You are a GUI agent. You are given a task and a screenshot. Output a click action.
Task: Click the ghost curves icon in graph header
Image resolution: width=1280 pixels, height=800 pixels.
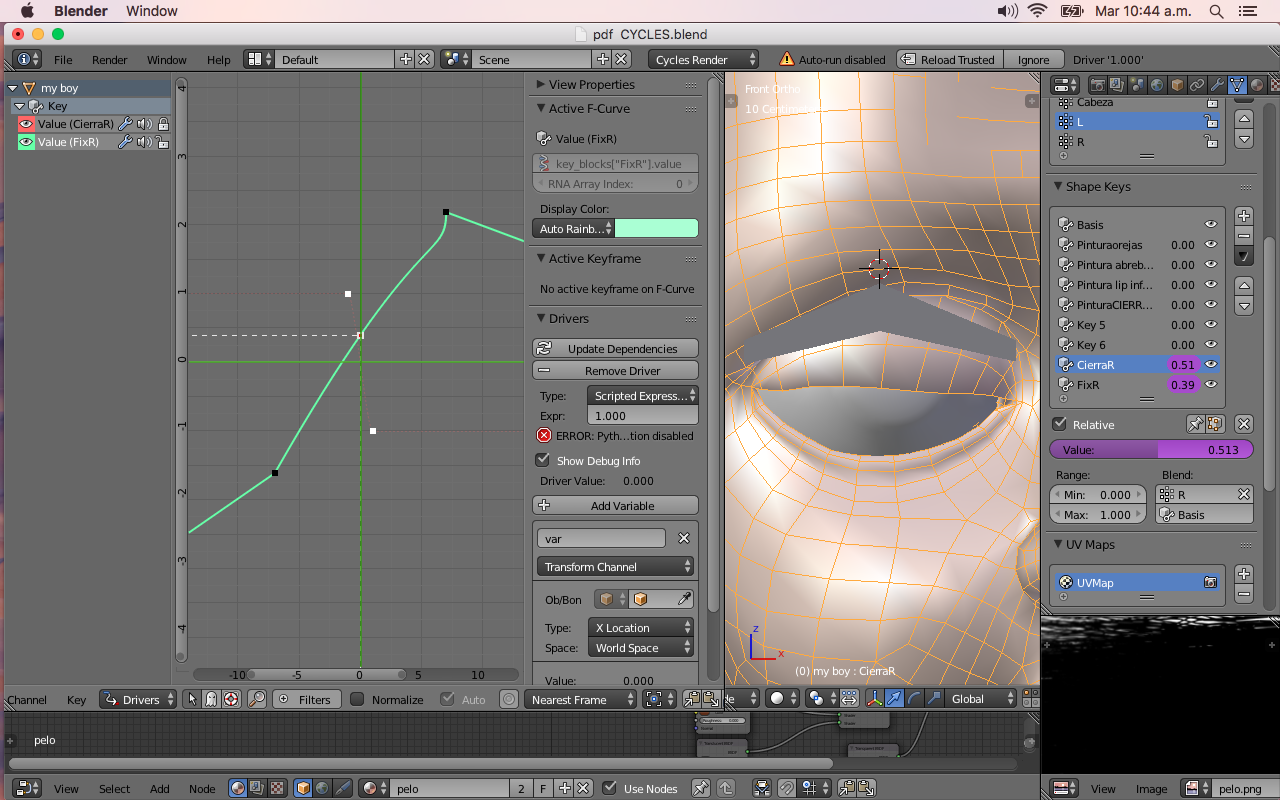(x=212, y=699)
